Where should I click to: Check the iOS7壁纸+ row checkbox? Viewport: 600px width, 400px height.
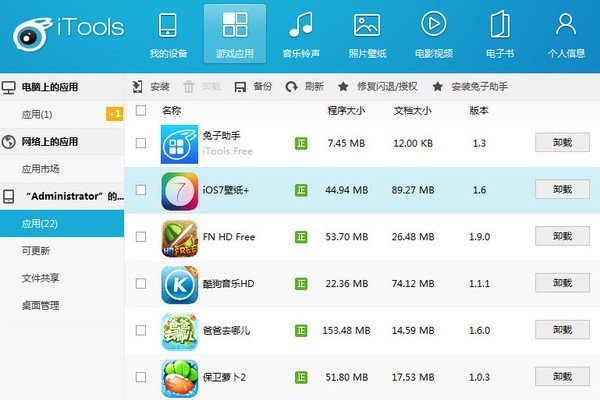tap(141, 190)
